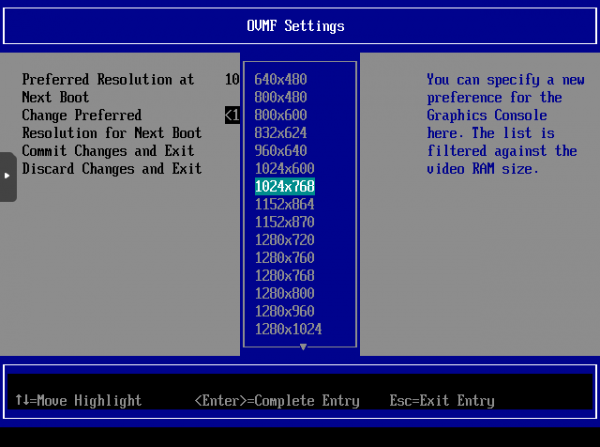Click the Esc=Exit Entry hint
Screen dimensions: 600x447
tap(442, 401)
